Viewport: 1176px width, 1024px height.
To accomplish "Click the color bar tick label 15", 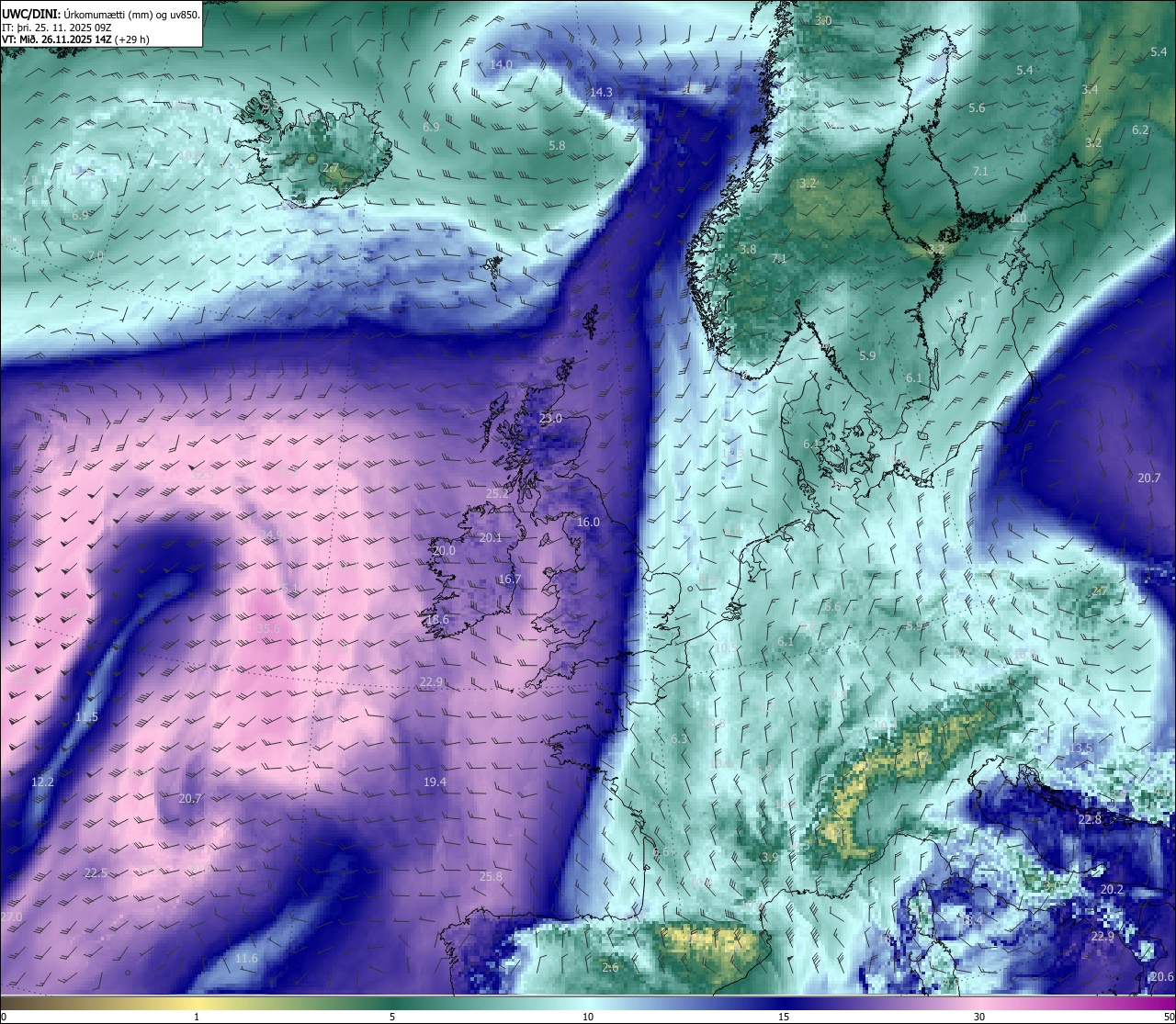I will coord(784,1016).
